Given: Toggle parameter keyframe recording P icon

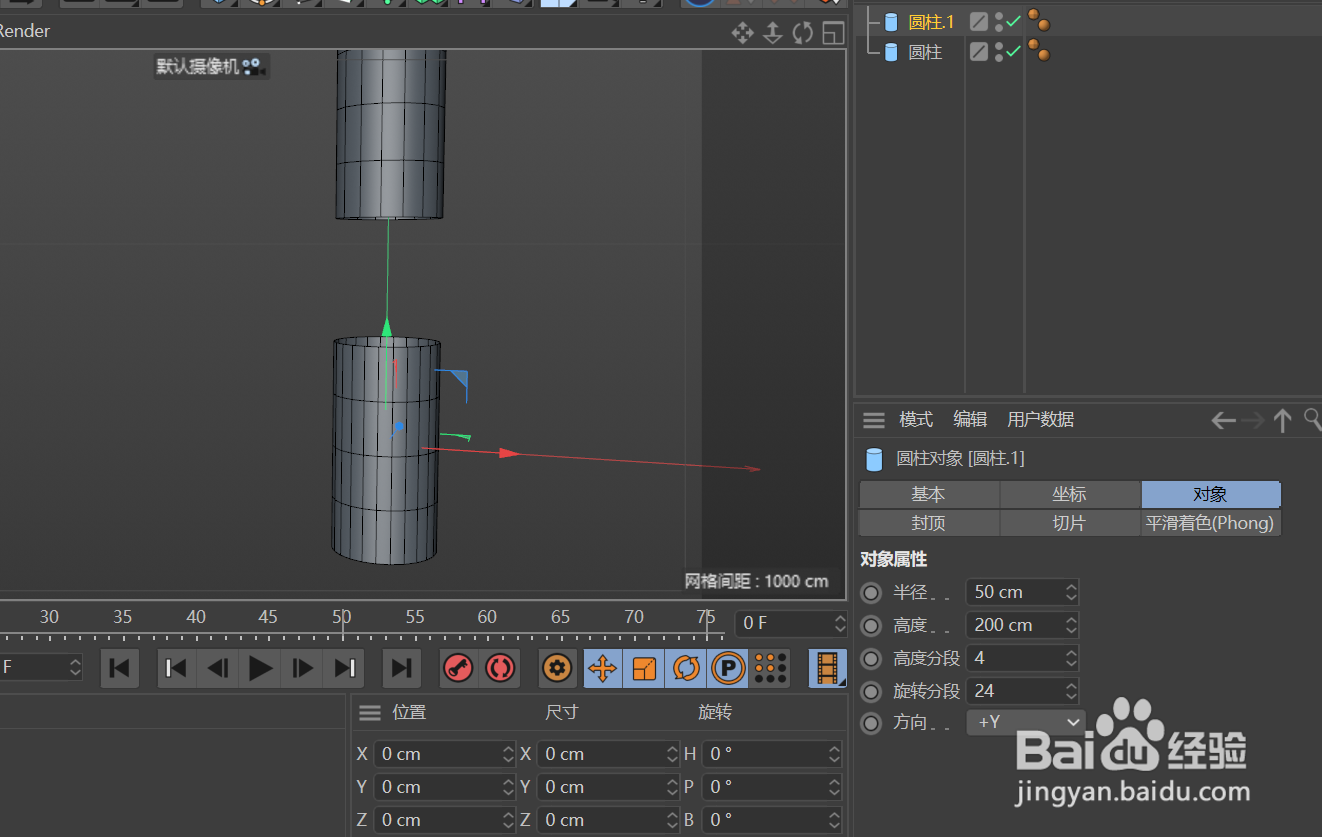Looking at the screenshot, I should pos(728,668).
